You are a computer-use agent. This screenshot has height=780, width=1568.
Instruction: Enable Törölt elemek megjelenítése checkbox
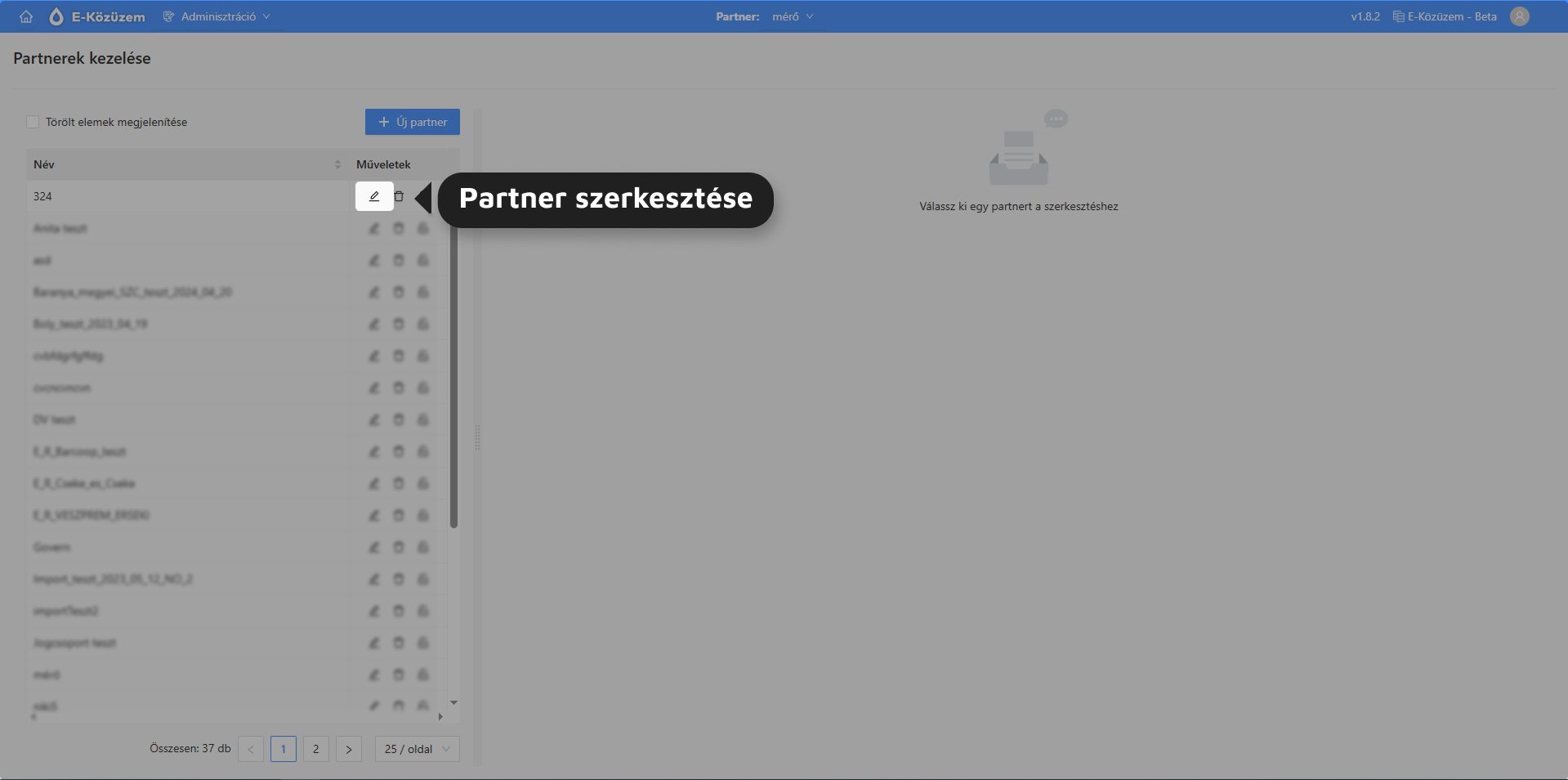[33, 122]
